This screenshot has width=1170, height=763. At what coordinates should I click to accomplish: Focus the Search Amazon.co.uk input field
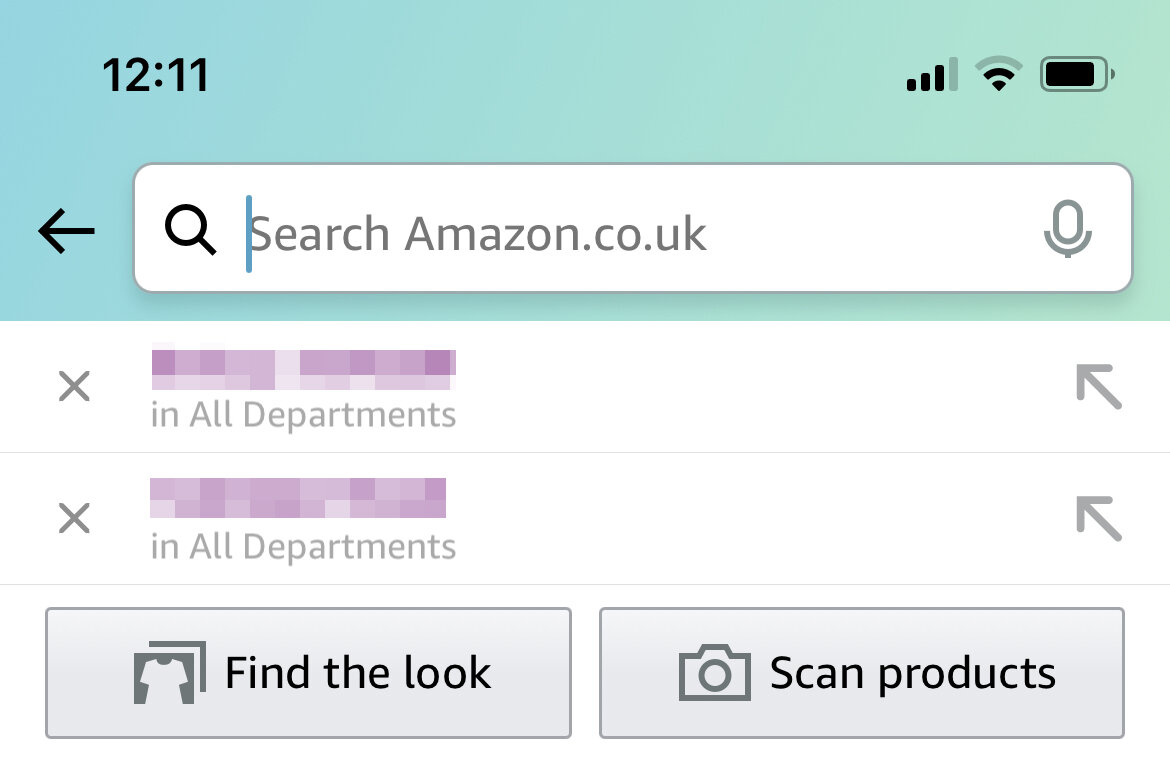click(633, 227)
